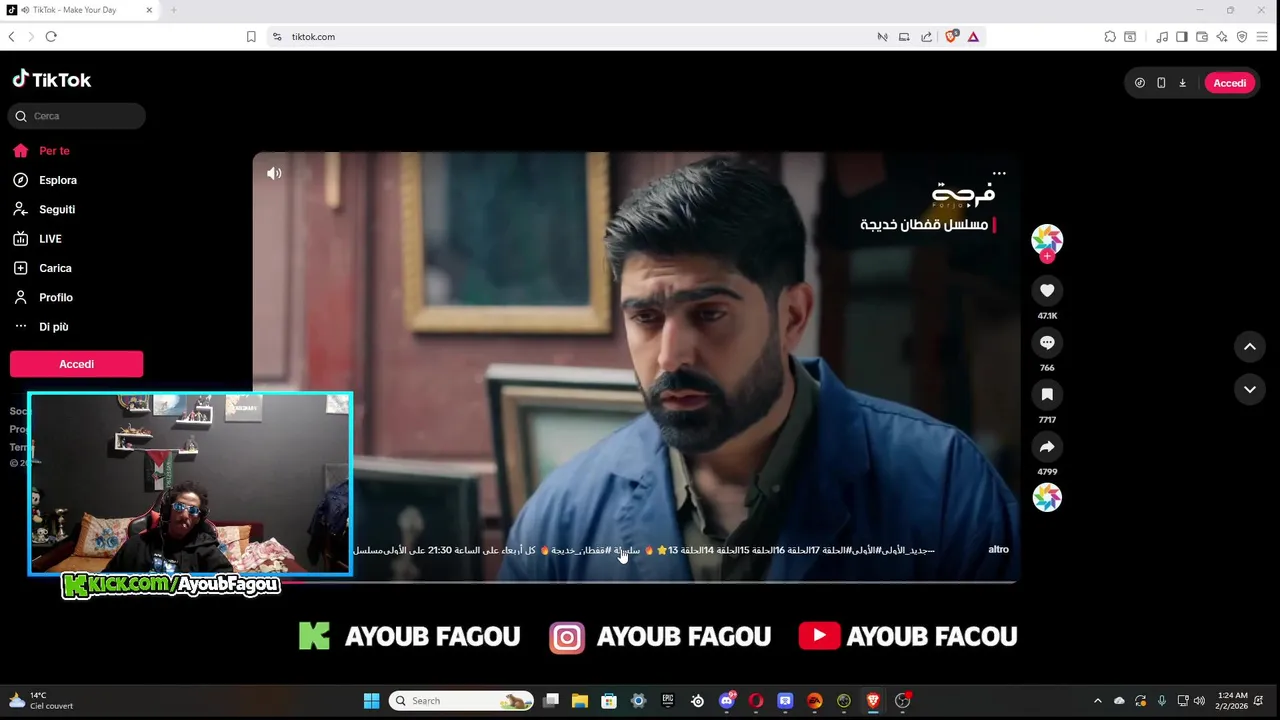This screenshot has height=720, width=1280.
Task: Click the phone app icon in the header
Action: (1161, 83)
